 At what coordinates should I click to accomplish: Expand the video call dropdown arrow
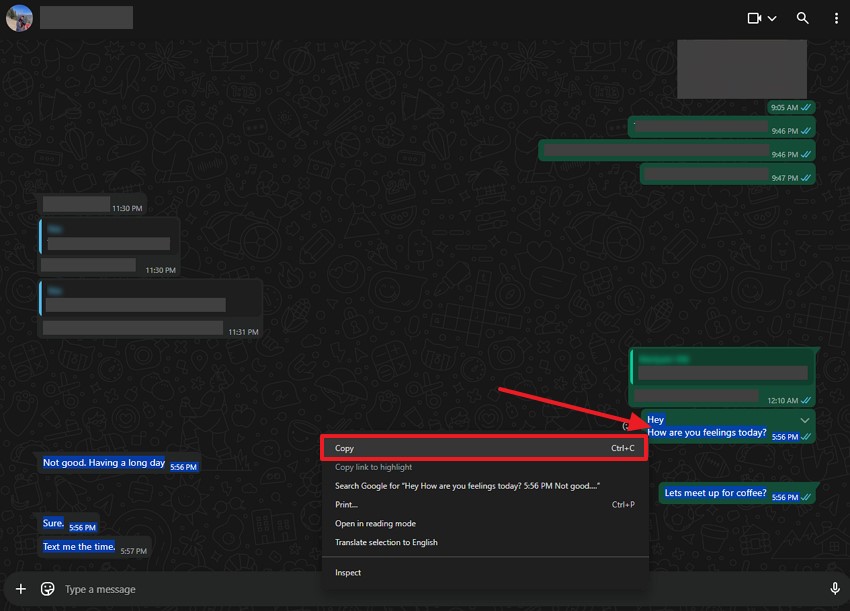[x=772, y=18]
